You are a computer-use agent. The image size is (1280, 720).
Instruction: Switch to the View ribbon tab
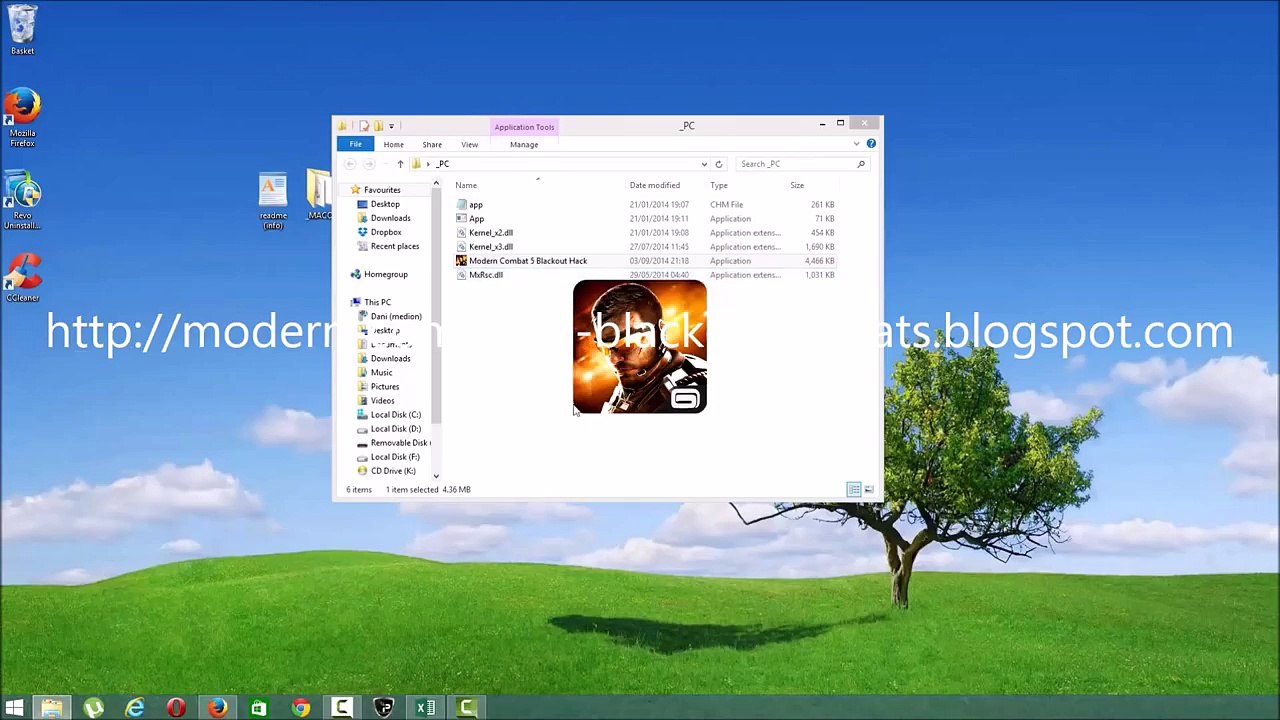[469, 144]
